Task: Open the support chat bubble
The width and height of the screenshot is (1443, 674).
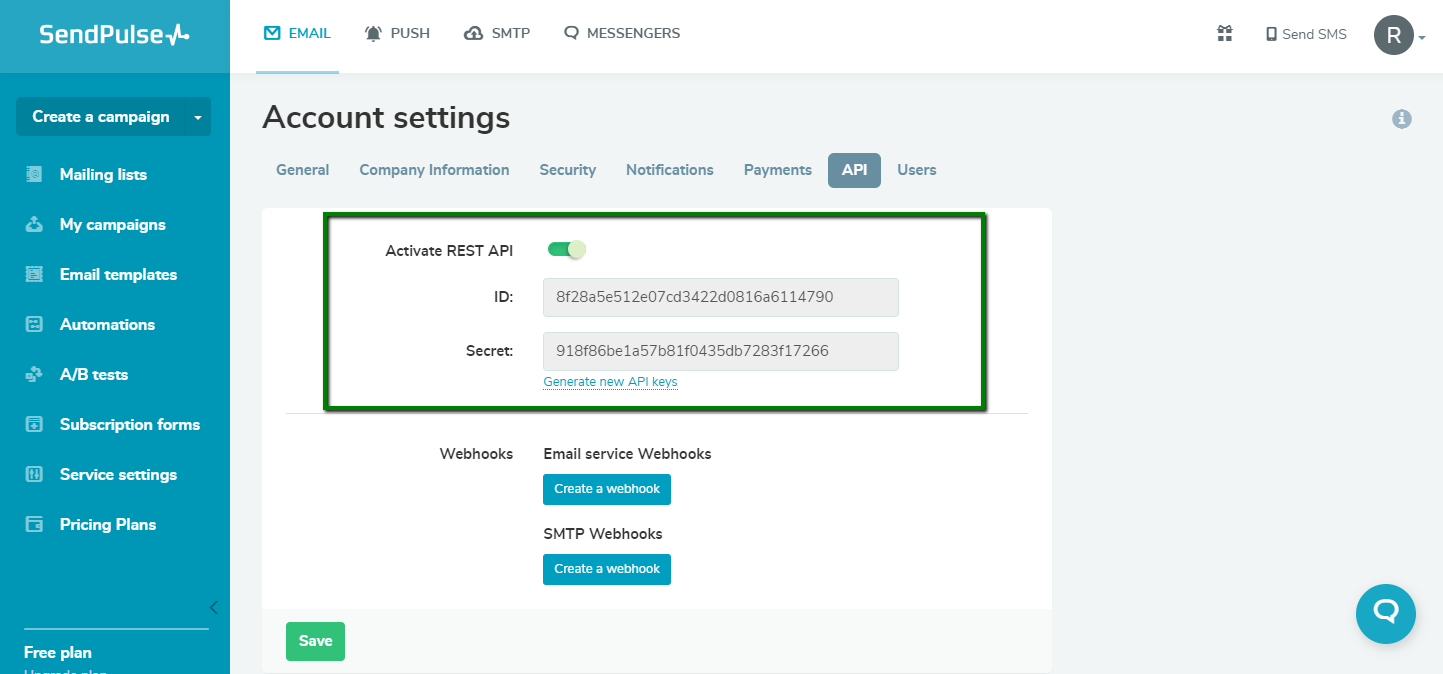Action: click(1386, 614)
